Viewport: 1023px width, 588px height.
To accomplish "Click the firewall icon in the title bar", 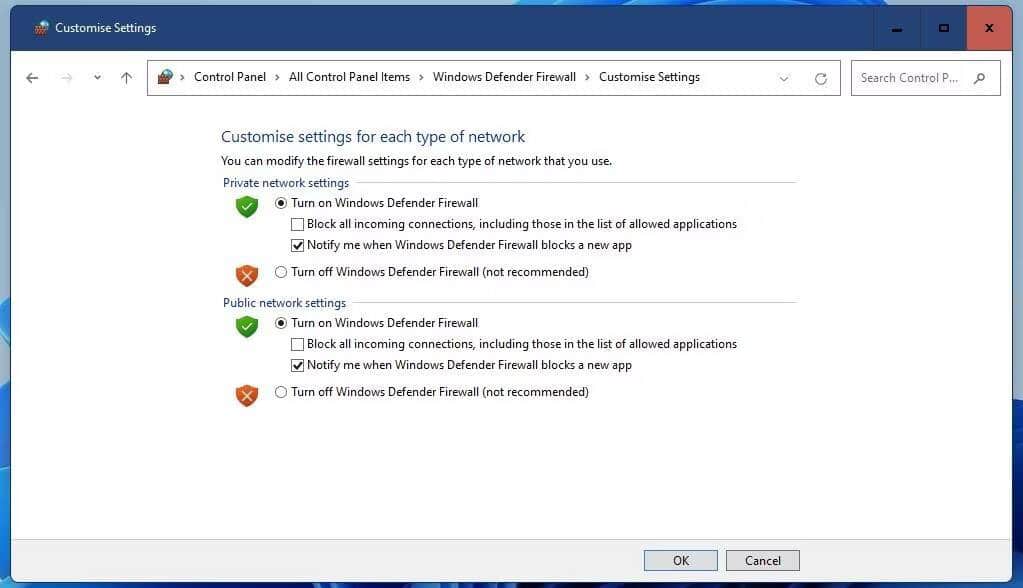I will point(40,28).
